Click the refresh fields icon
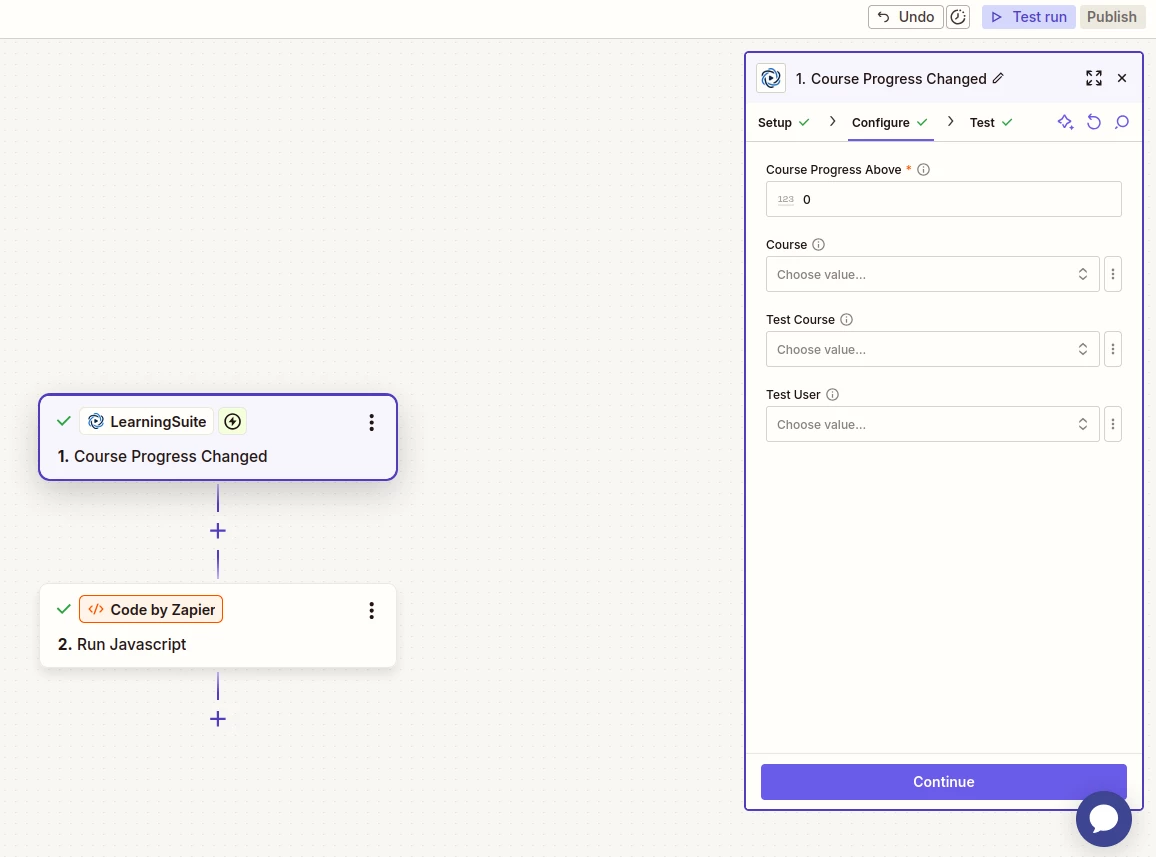Image resolution: width=1156 pixels, height=857 pixels. (1094, 122)
